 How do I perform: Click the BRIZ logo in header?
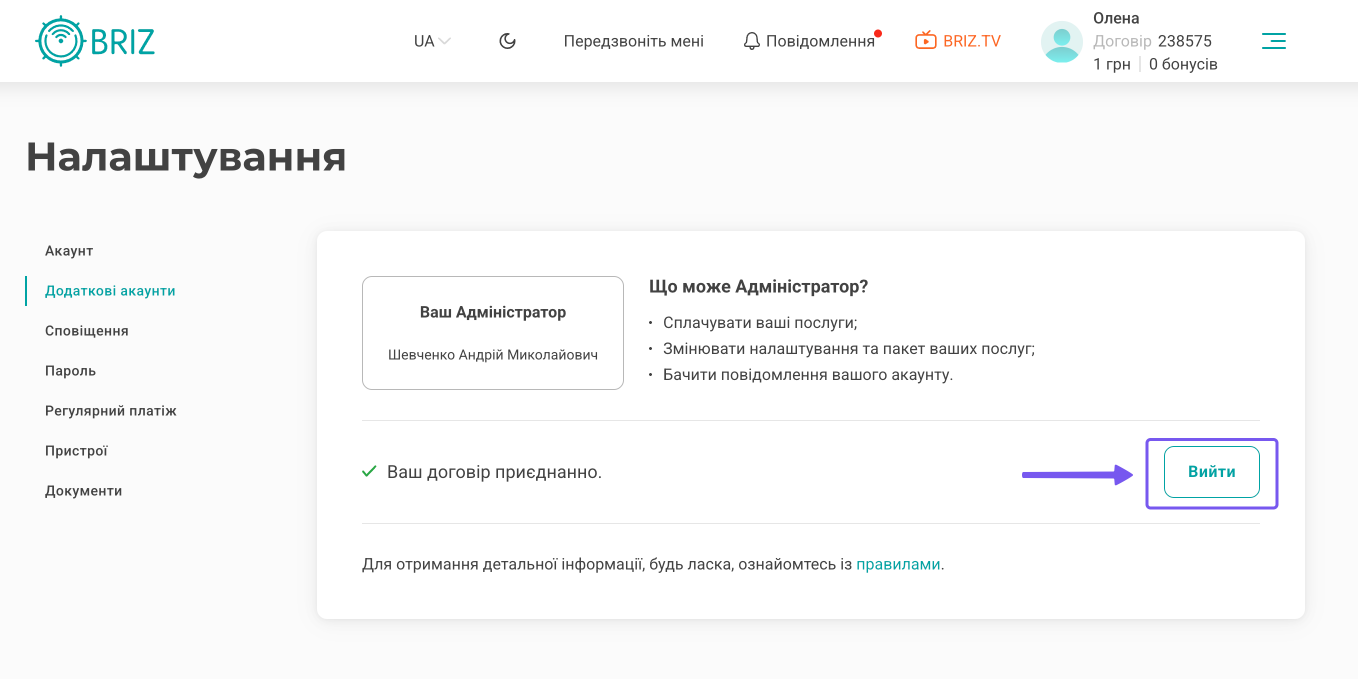click(96, 41)
